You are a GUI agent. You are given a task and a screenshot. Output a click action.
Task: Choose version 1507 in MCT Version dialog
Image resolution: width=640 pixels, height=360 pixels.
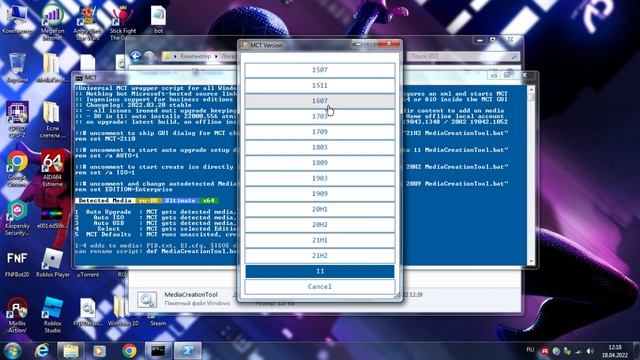click(x=320, y=70)
